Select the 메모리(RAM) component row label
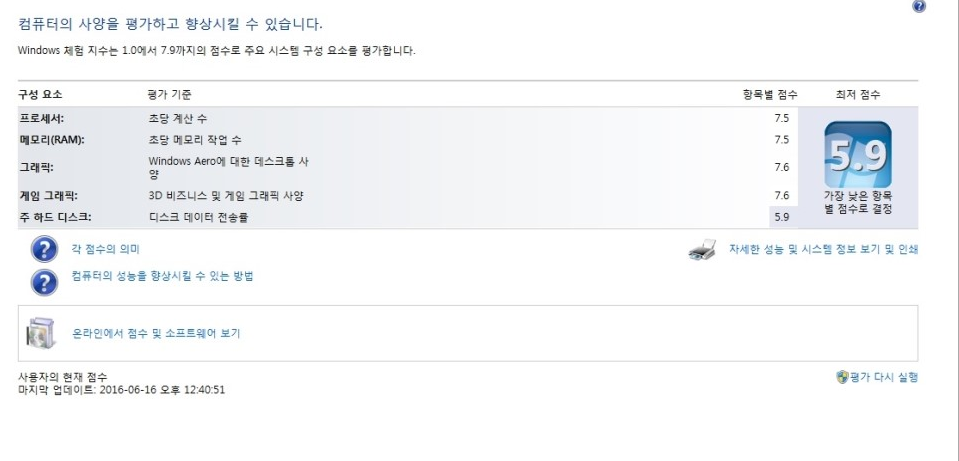 click(51, 139)
